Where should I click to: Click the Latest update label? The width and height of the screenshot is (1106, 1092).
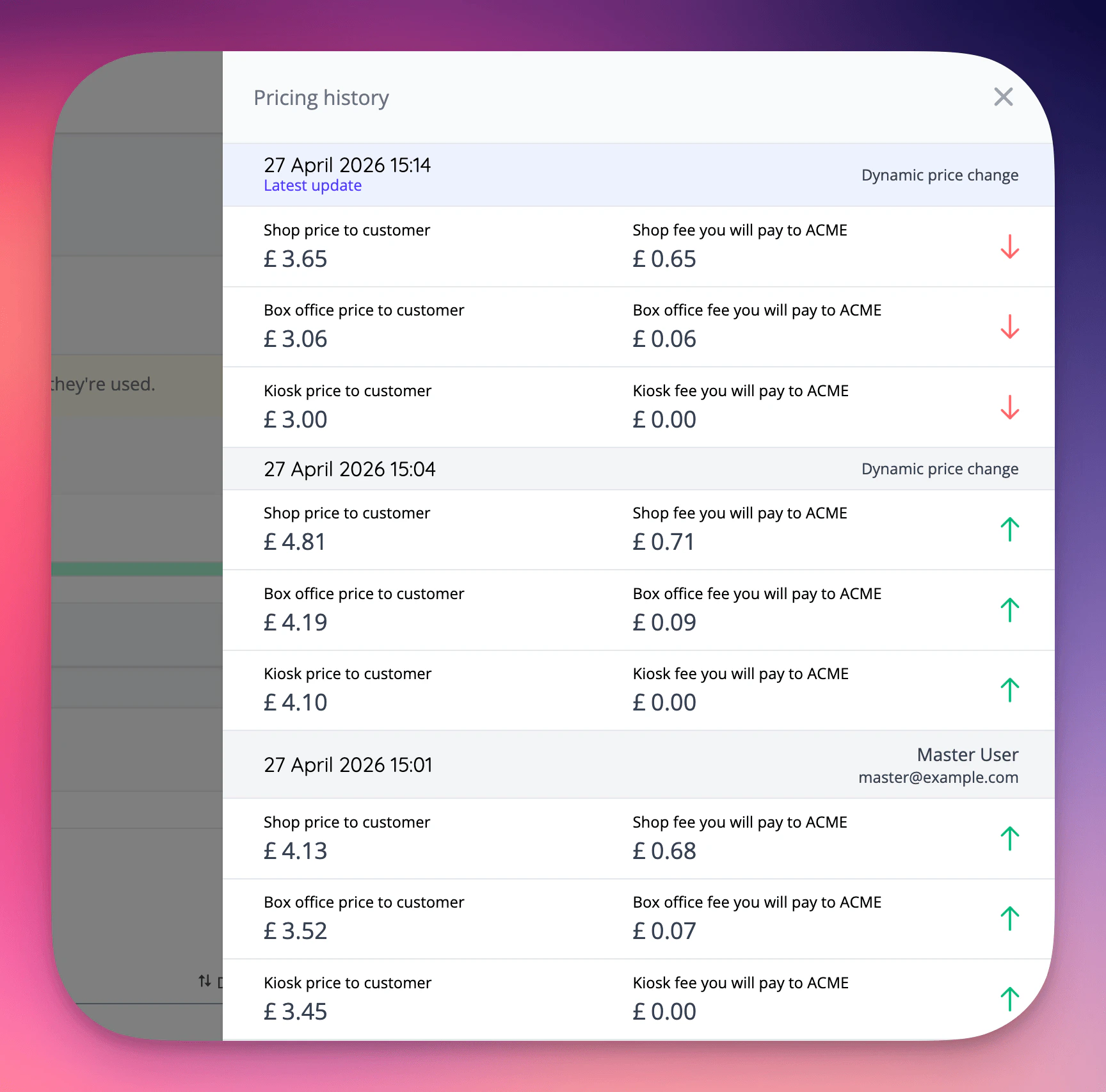click(312, 186)
